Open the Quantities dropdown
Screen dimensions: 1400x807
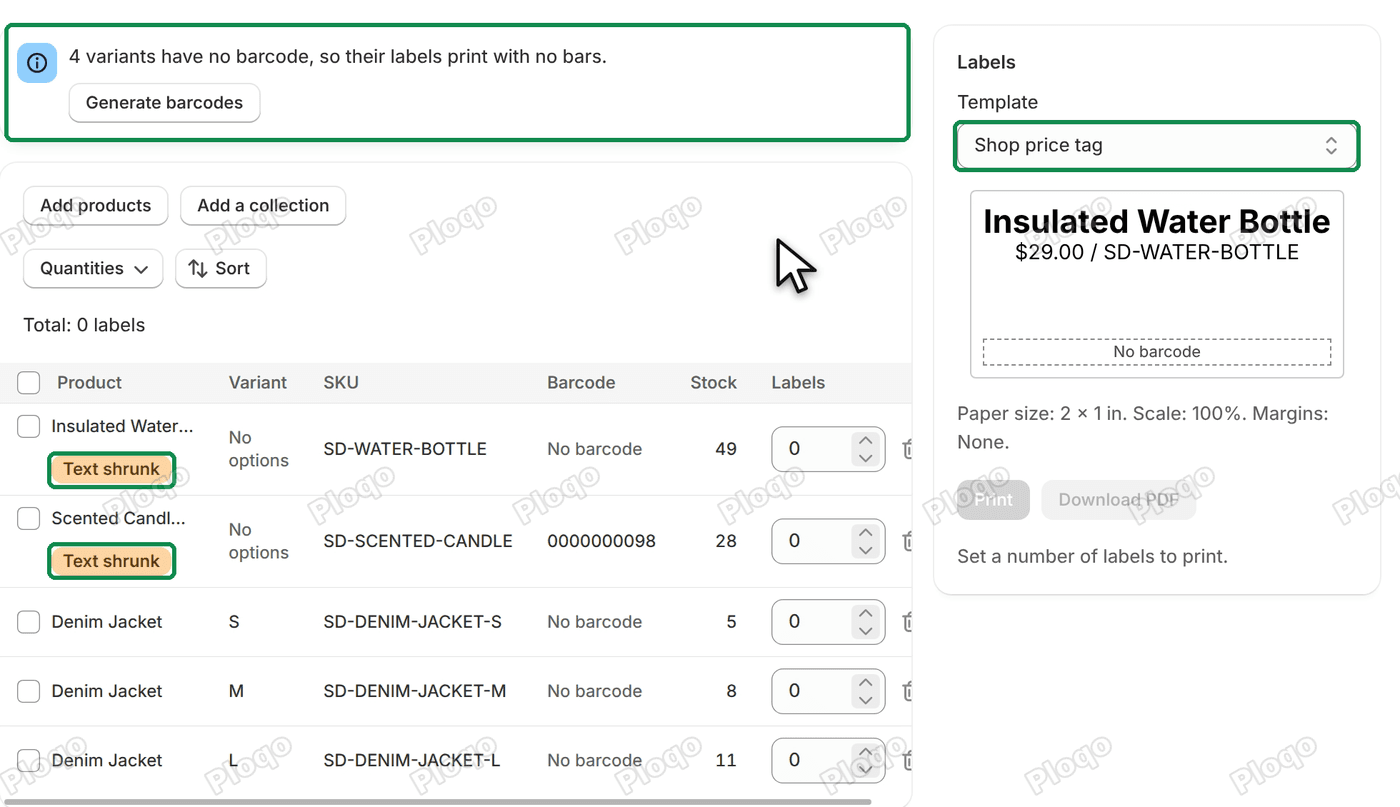point(93,268)
